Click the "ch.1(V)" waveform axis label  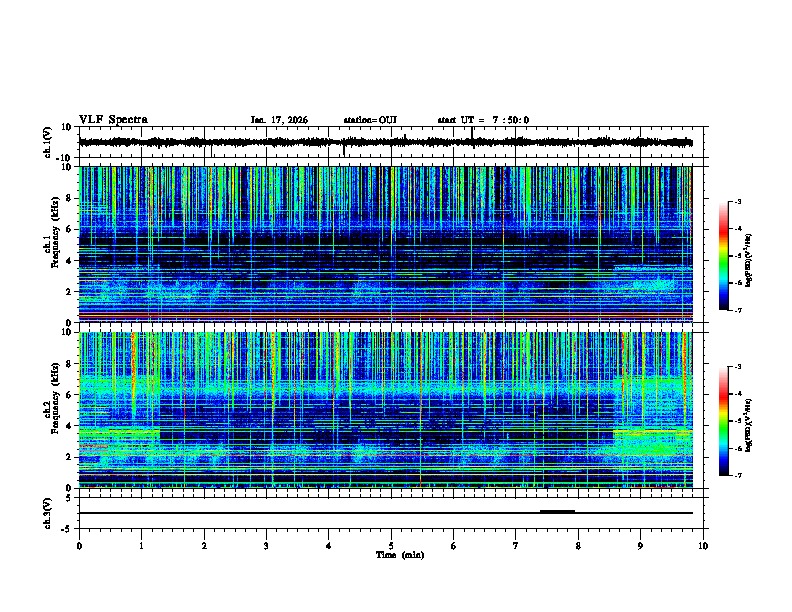click(48, 142)
